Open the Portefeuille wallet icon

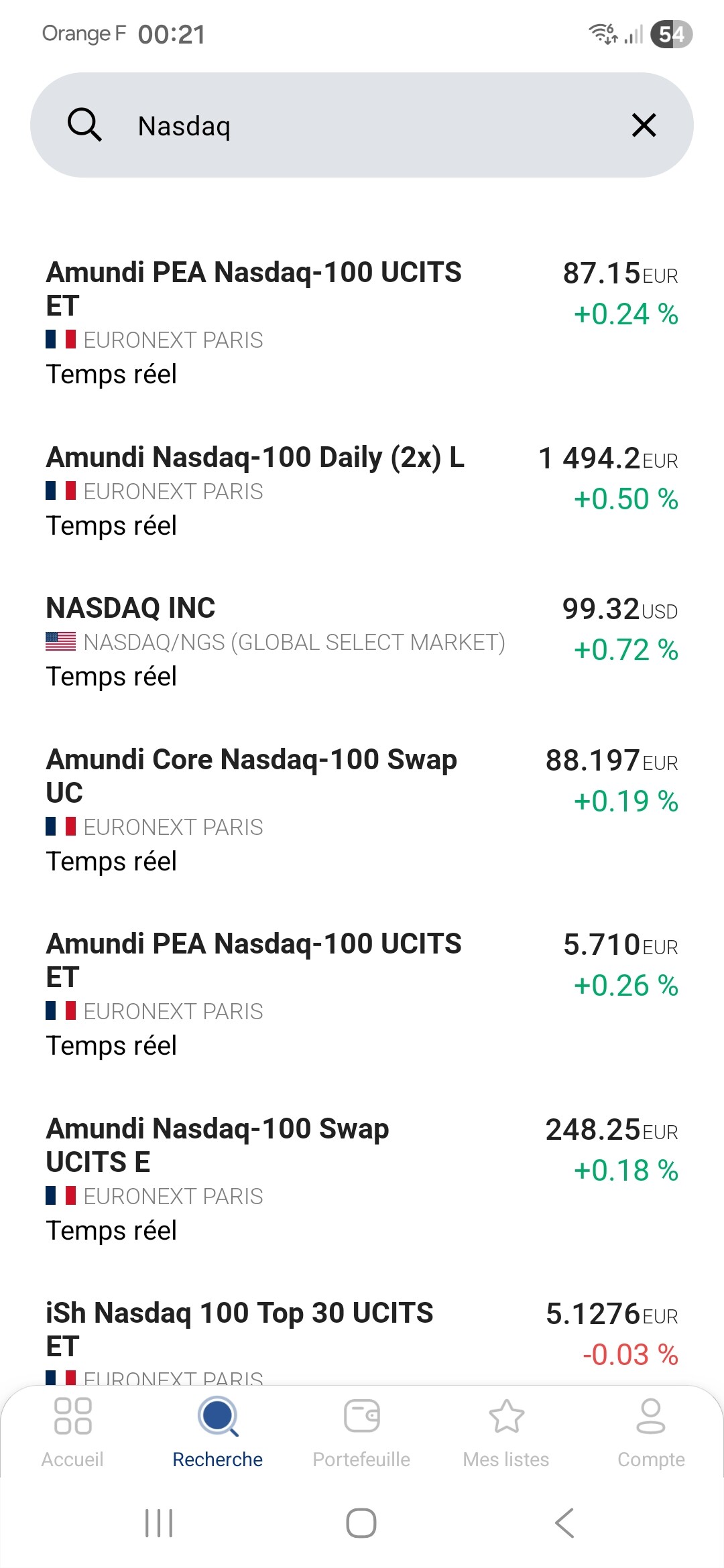pos(362,1417)
